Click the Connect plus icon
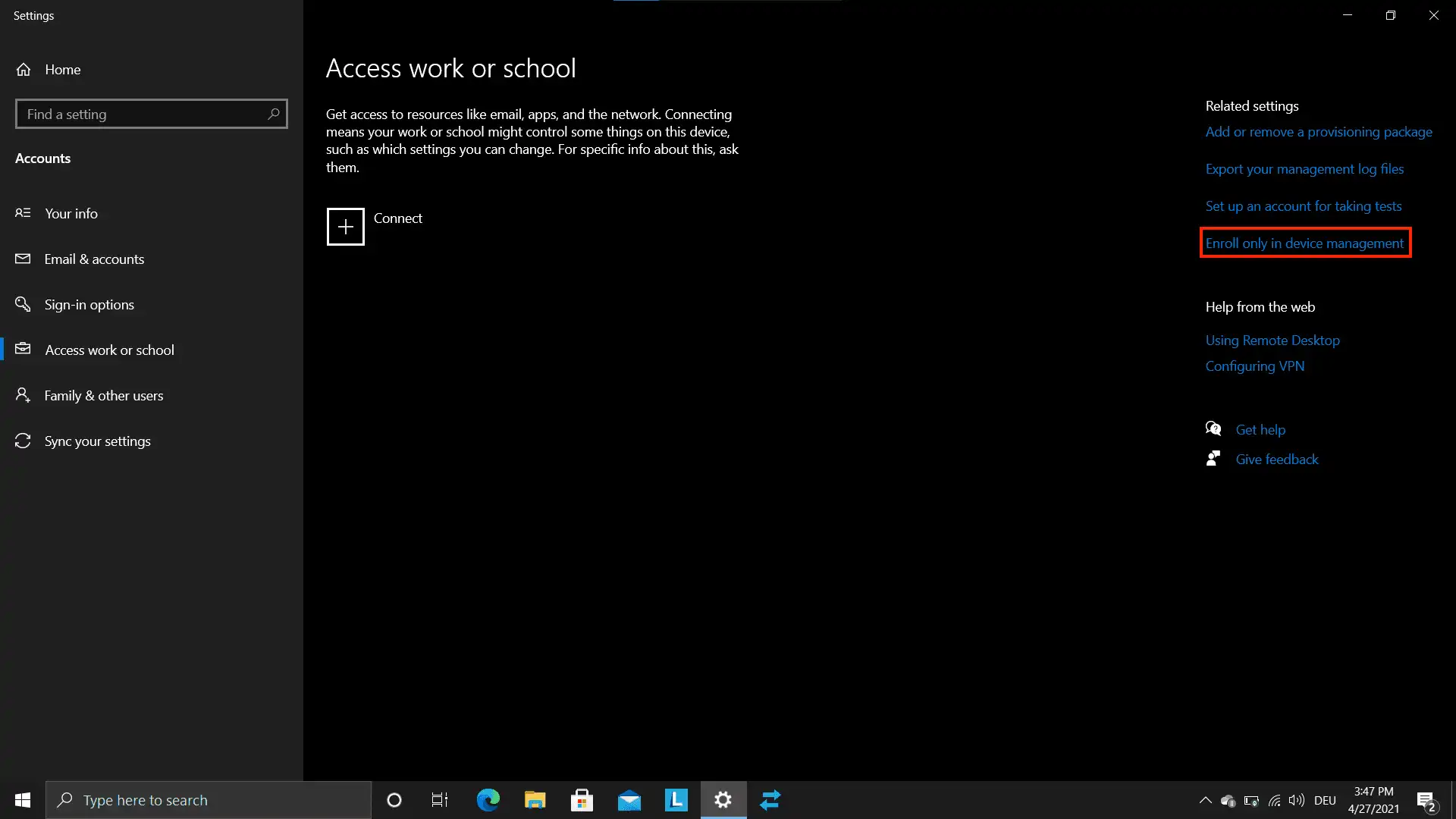1456x819 pixels. point(345,227)
